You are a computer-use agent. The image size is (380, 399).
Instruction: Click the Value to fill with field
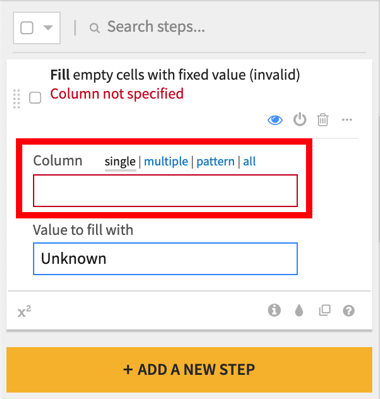(165, 259)
